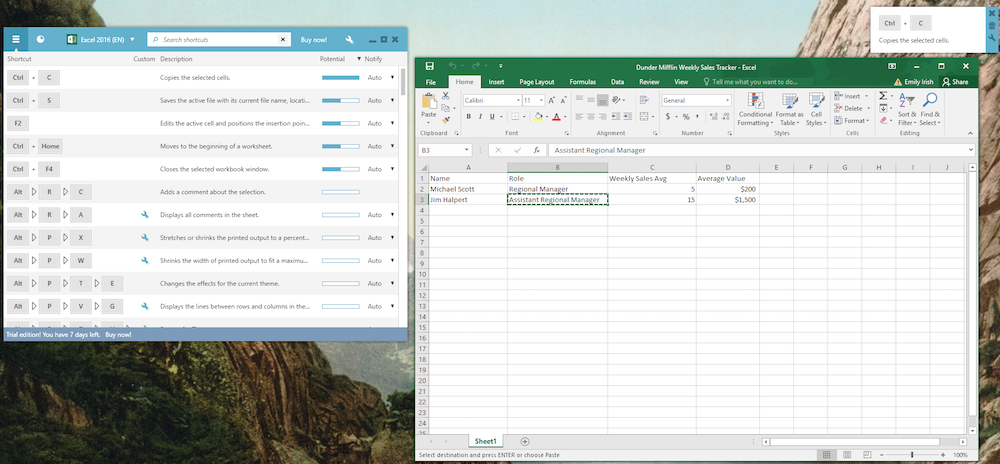
Task: Click the custom wrench for Alt P X row
Action: [x=145, y=238]
